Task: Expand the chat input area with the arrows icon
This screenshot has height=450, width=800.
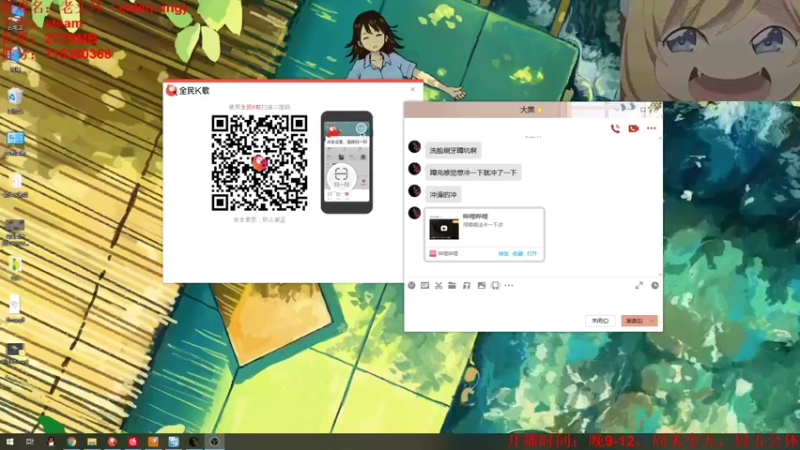Action: click(639, 286)
